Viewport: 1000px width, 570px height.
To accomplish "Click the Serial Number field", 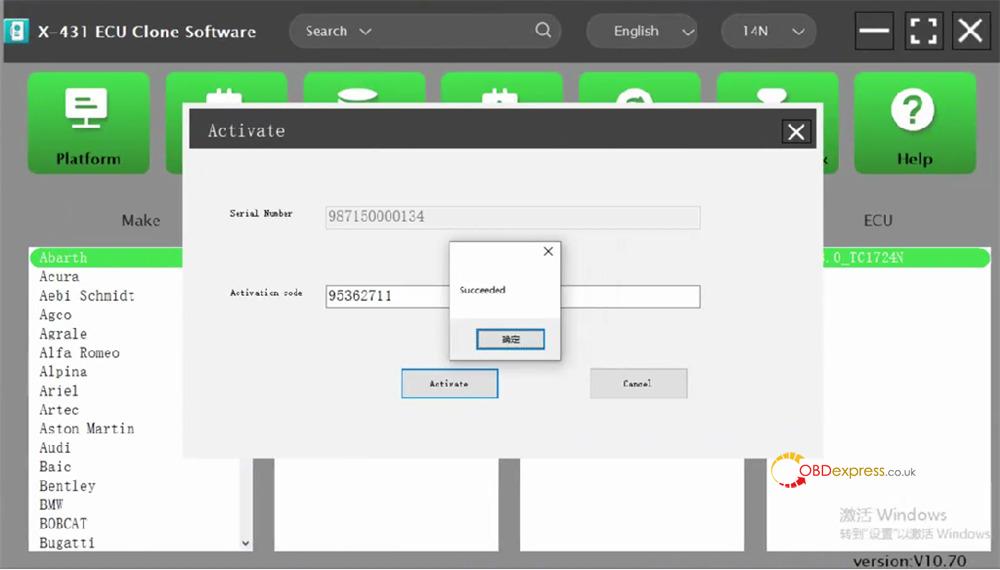I will 513,217.
